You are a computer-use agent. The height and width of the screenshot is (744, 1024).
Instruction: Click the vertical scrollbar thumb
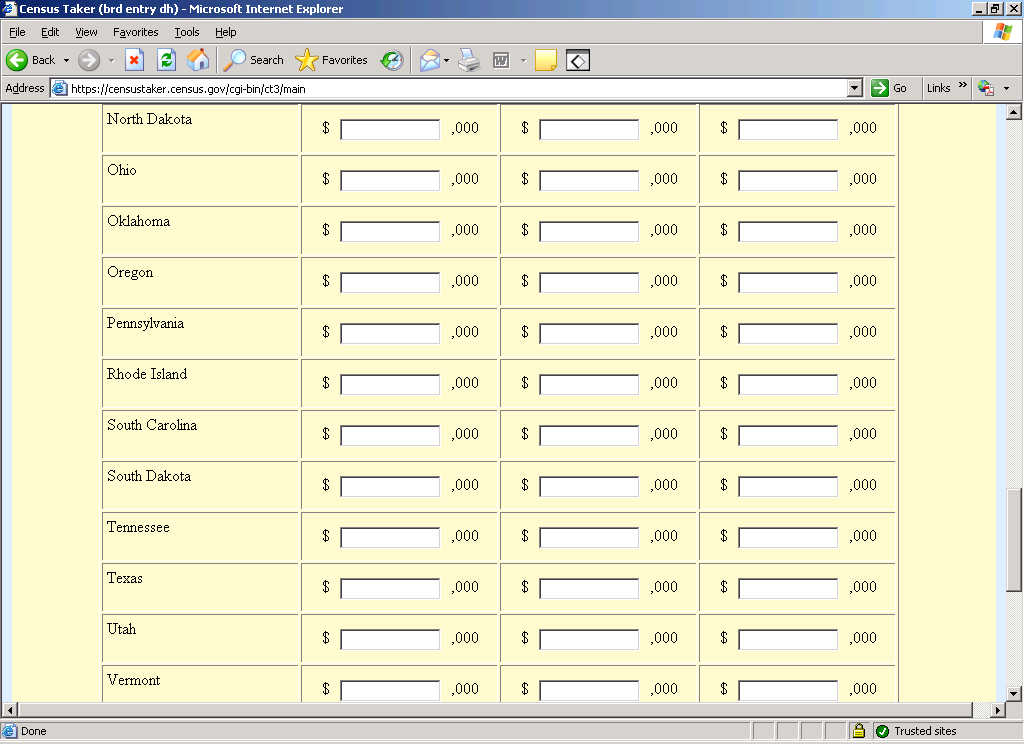point(1014,540)
